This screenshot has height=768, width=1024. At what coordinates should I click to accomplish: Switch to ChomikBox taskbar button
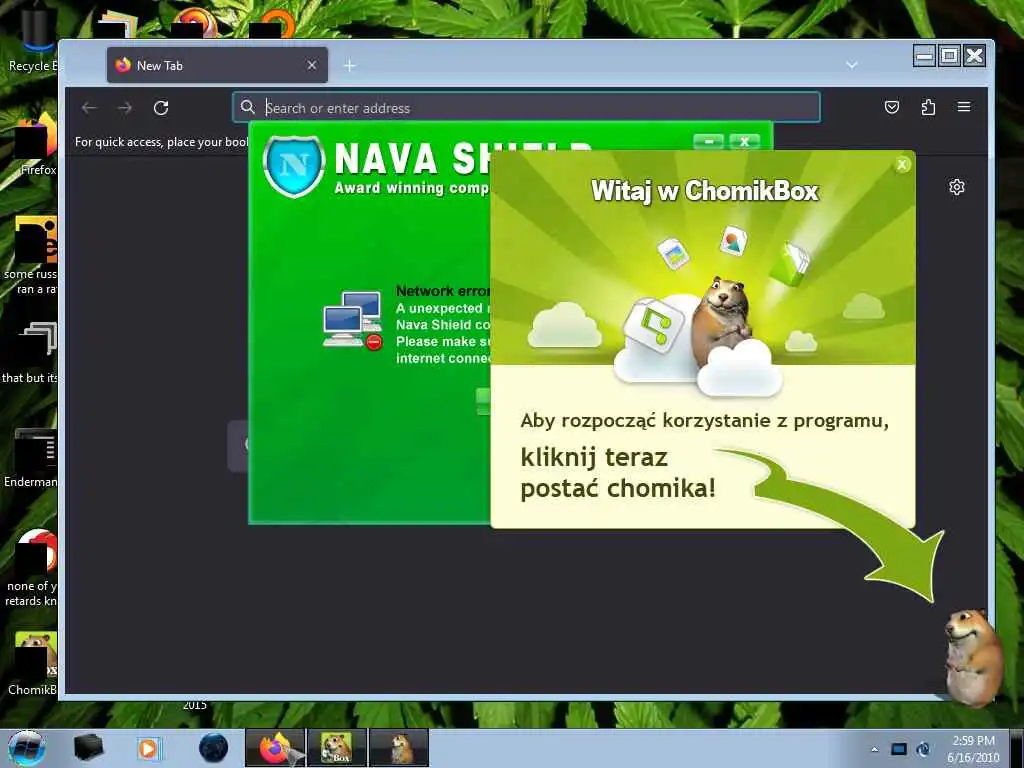point(337,748)
